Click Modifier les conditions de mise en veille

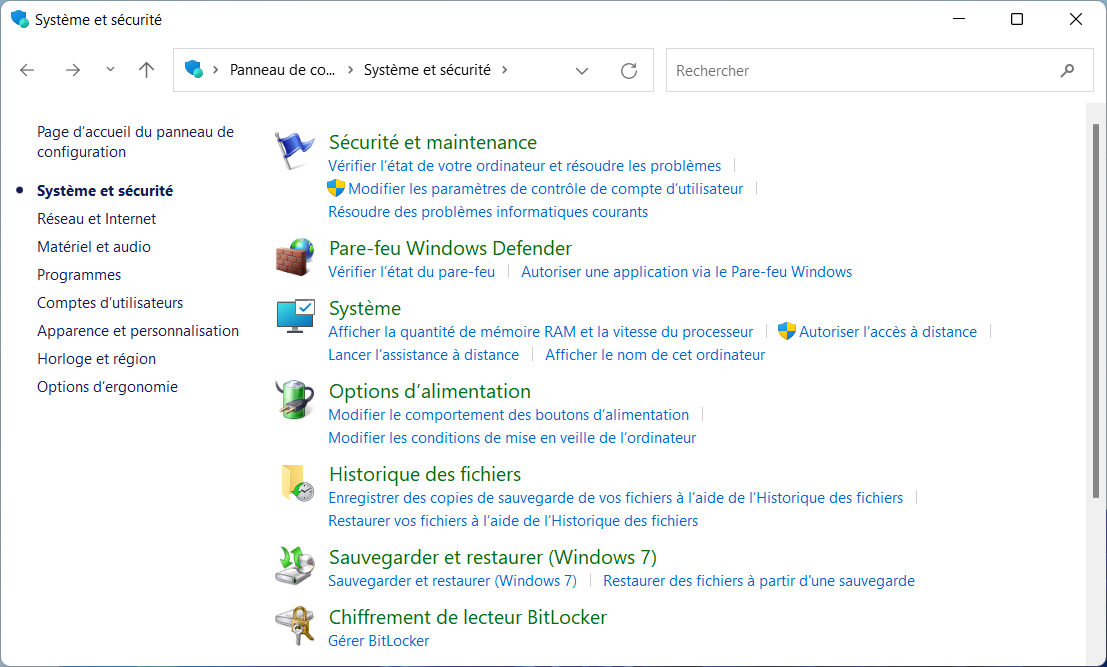coord(512,438)
